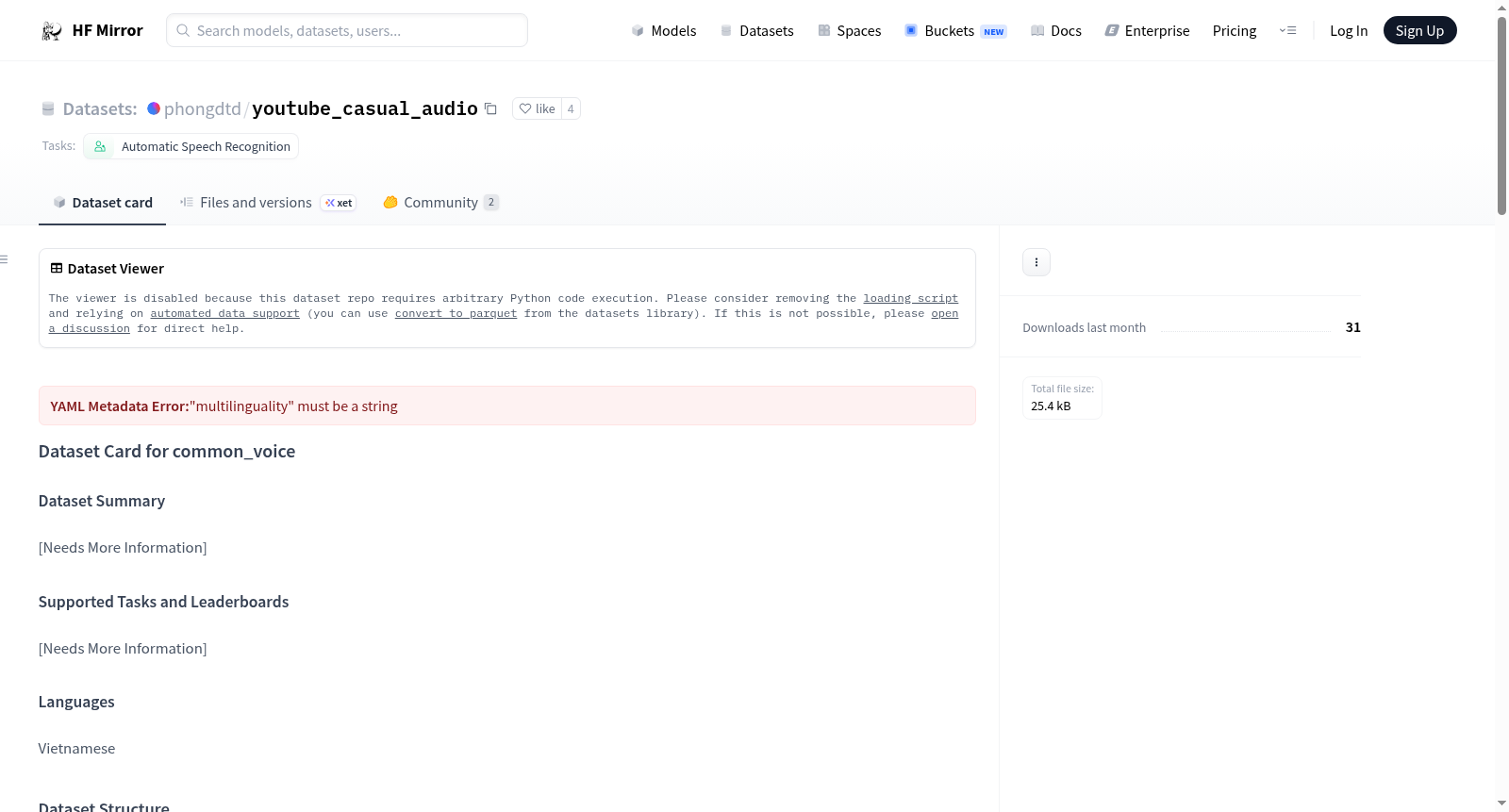The height and width of the screenshot is (812, 1509).
Task: Click the Total file size 25.4 kB box
Action: click(x=1062, y=398)
